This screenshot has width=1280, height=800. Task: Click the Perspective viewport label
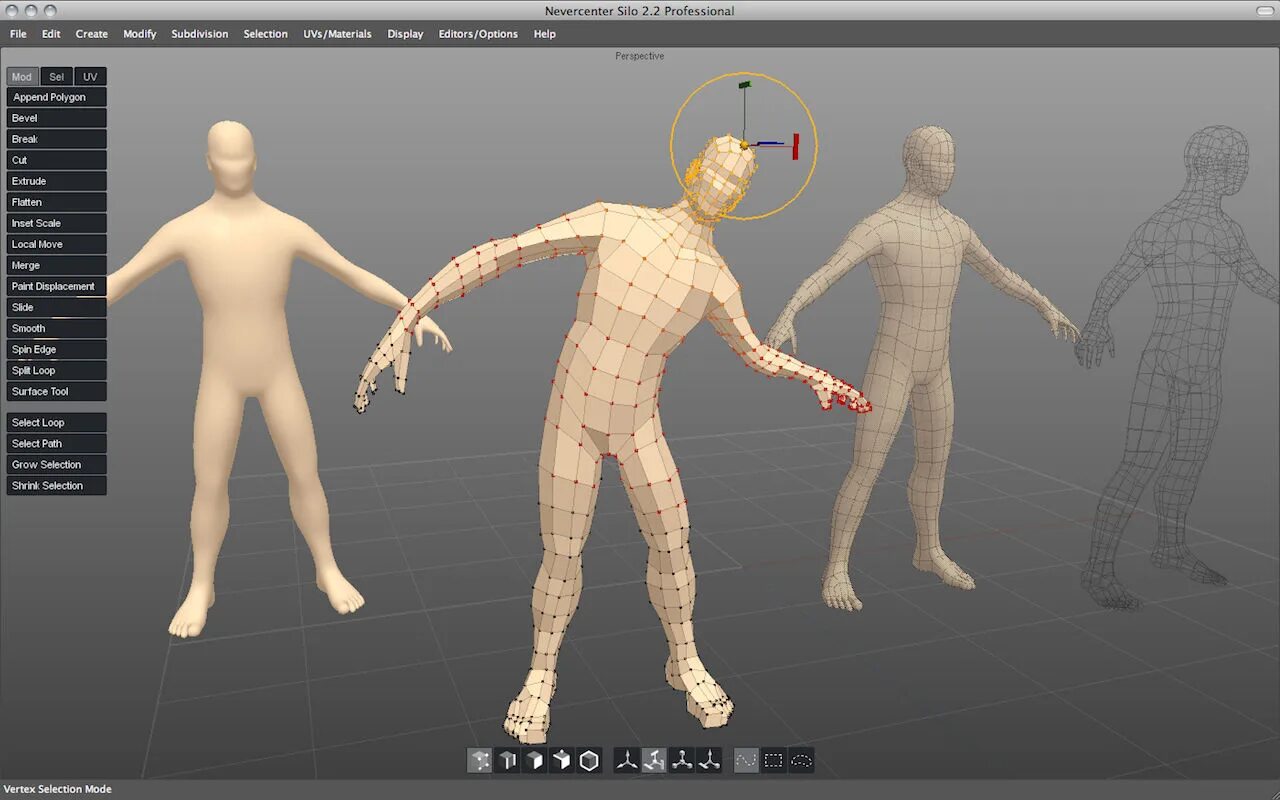click(640, 56)
